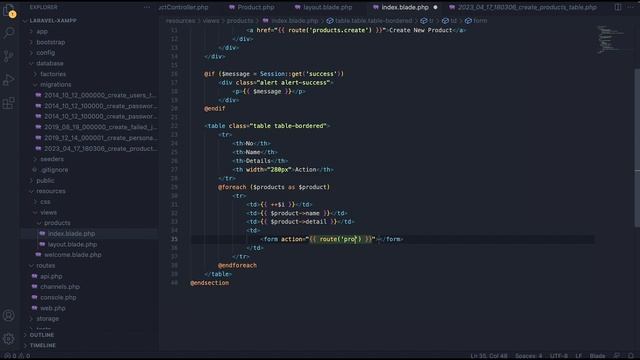The height and width of the screenshot is (360, 640).
Task: Click table symbol icon in breadcrumb
Action: click(330, 20)
